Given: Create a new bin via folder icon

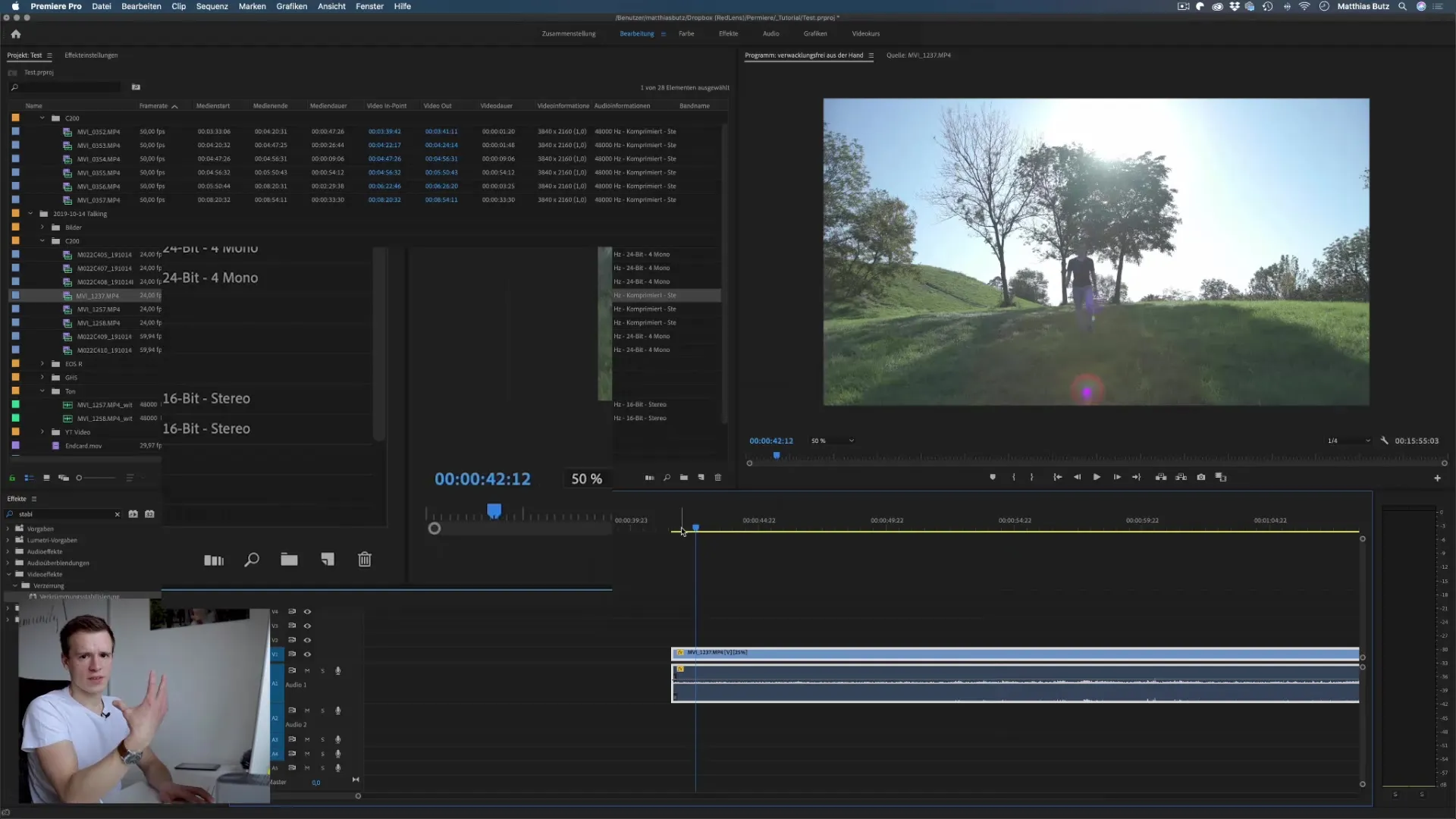Looking at the screenshot, I should coord(684,478).
